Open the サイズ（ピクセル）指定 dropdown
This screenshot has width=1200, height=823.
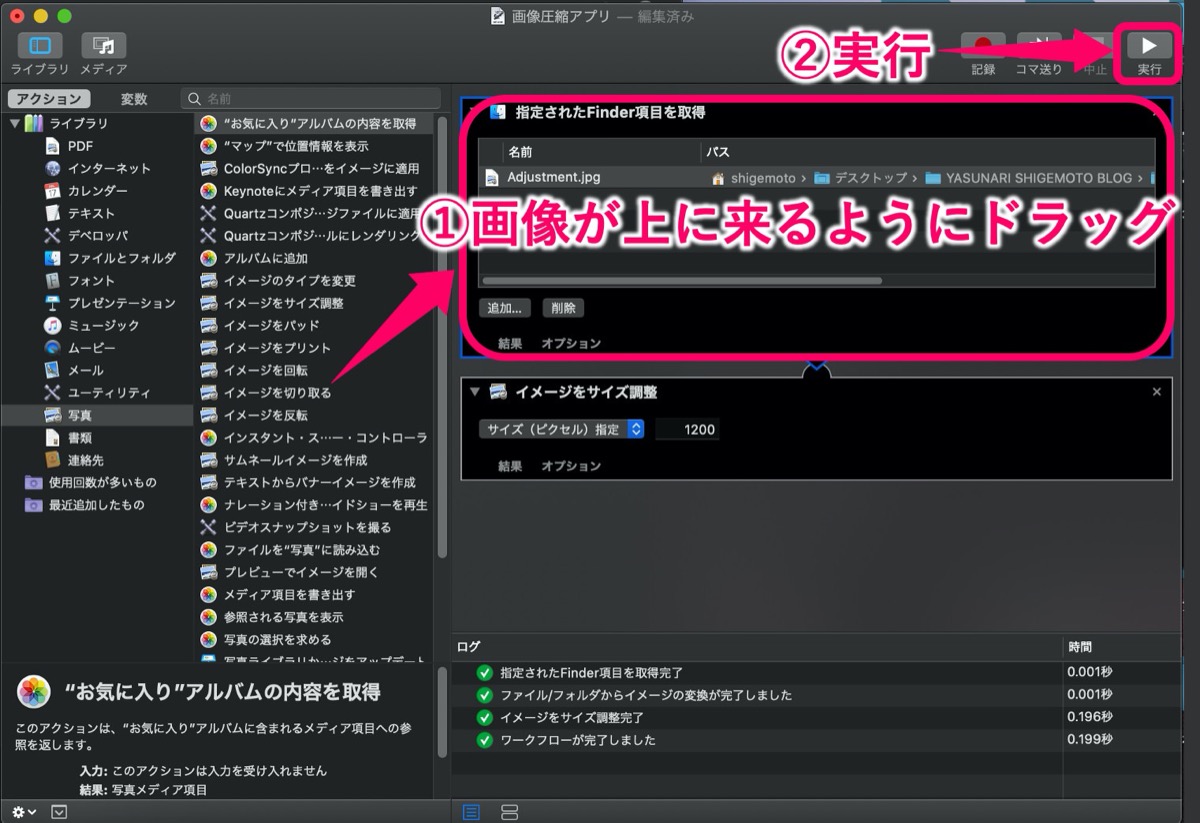pyautogui.click(x=561, y=429)
